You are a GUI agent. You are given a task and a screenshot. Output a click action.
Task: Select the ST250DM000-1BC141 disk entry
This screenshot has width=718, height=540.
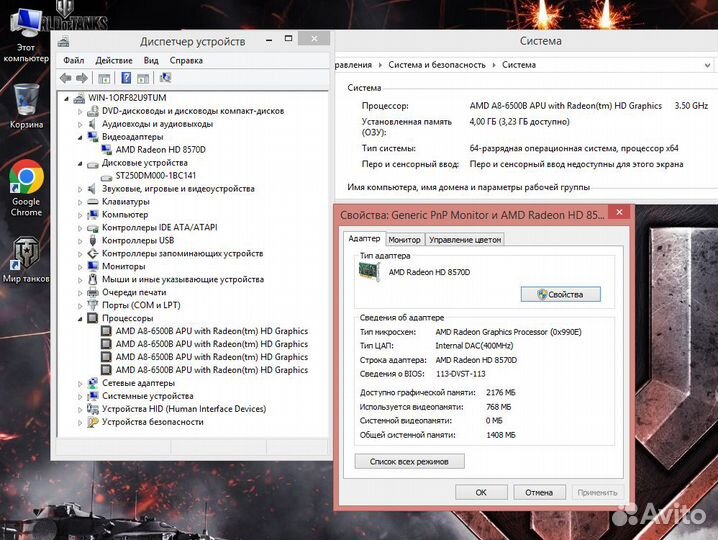(156, 175)
